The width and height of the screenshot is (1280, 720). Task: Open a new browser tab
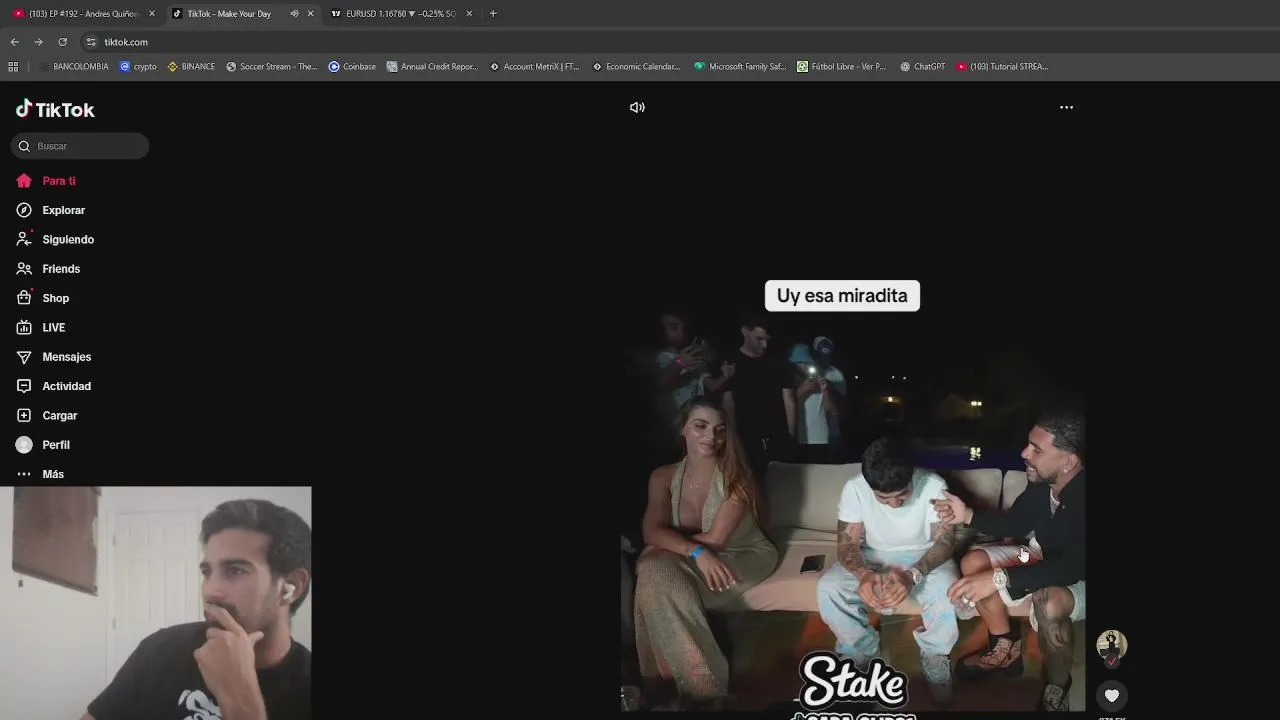493,14
